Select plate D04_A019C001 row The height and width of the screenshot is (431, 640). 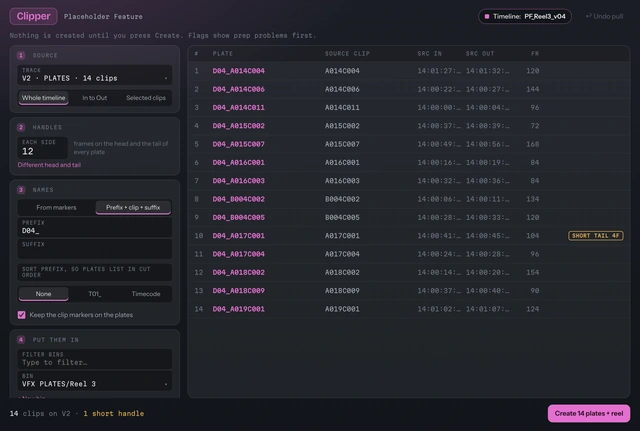[409, 309]
